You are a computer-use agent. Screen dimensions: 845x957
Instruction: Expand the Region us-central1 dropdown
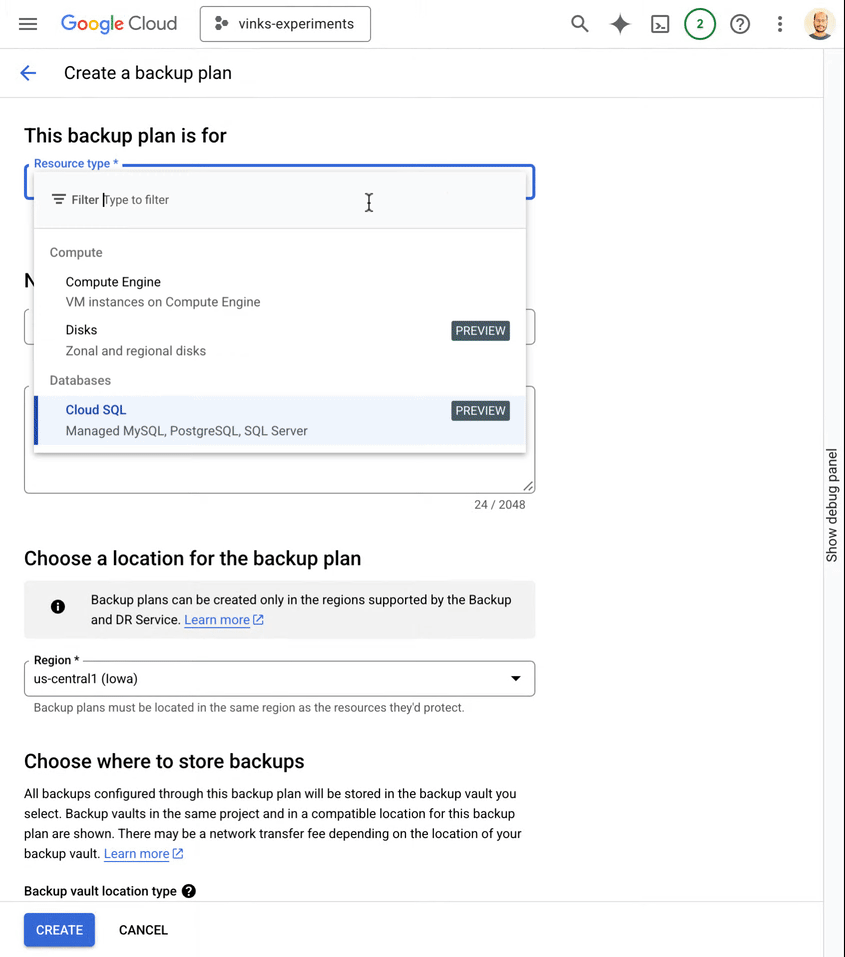(280, 679)
